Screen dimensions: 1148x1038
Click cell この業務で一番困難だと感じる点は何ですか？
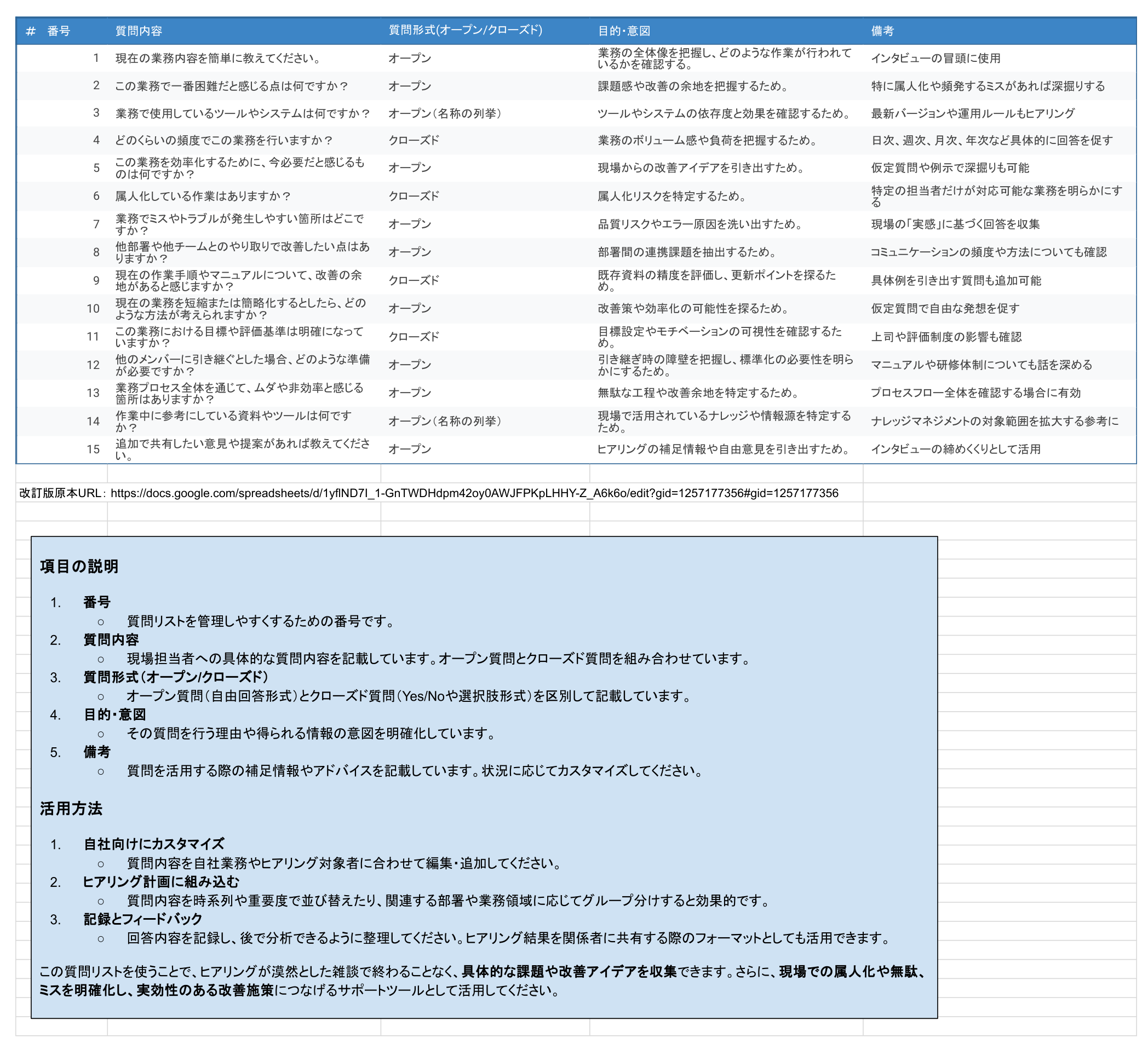(244, 86)
